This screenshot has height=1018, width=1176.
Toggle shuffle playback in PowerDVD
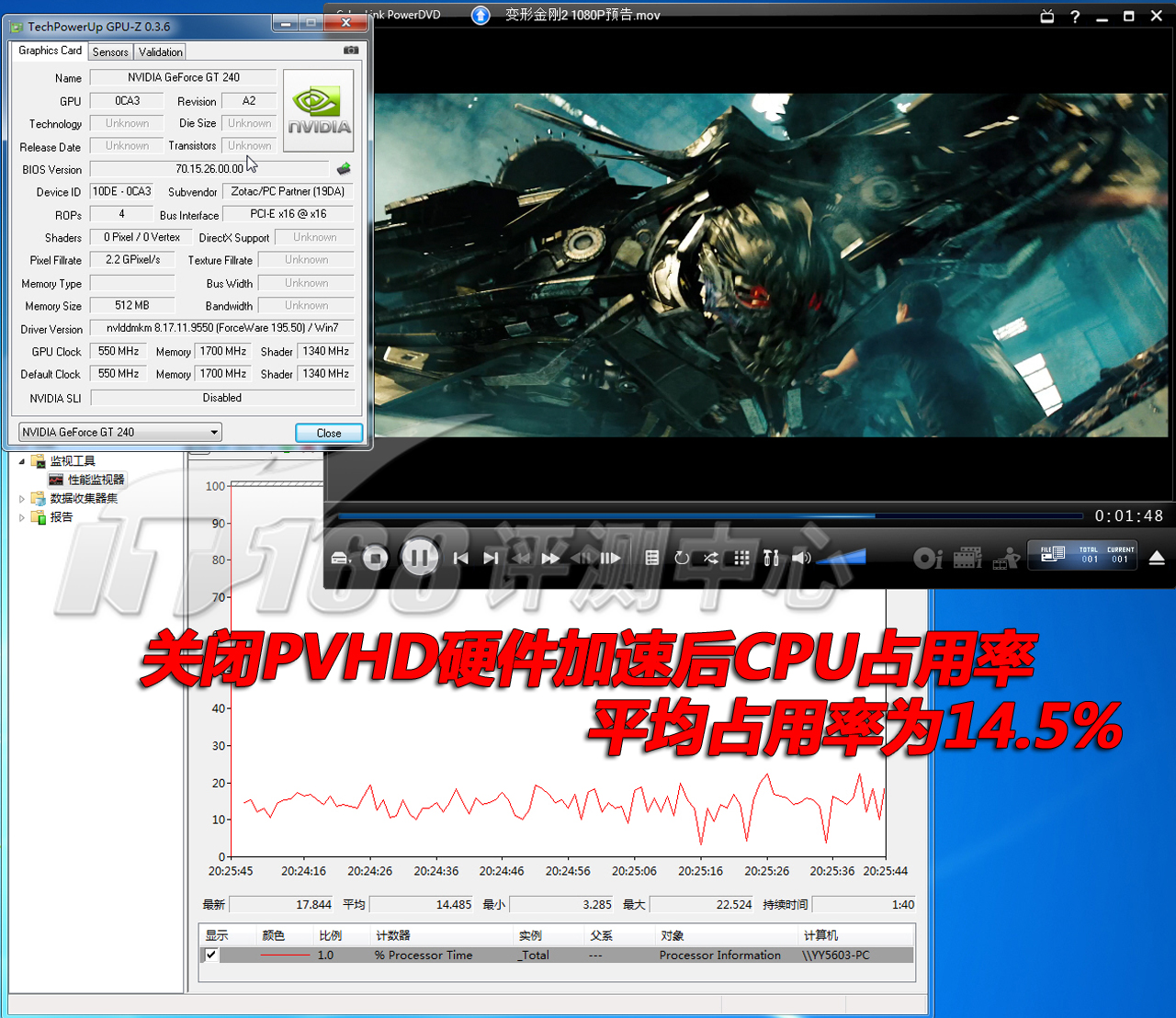point(711,558)
